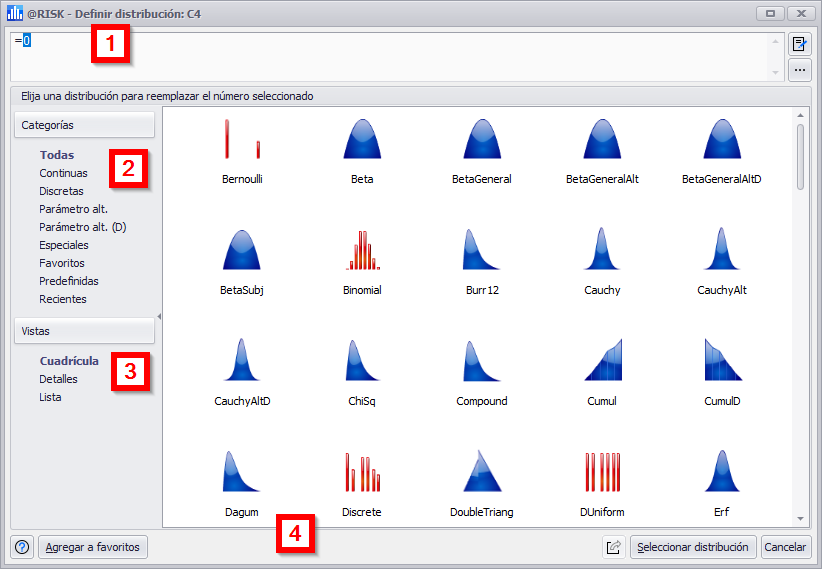The height and width of the screenshot is (569, 822).
Task: Collapse the Vistas section header
Action: pyautogui.click(x=84, y=331)
